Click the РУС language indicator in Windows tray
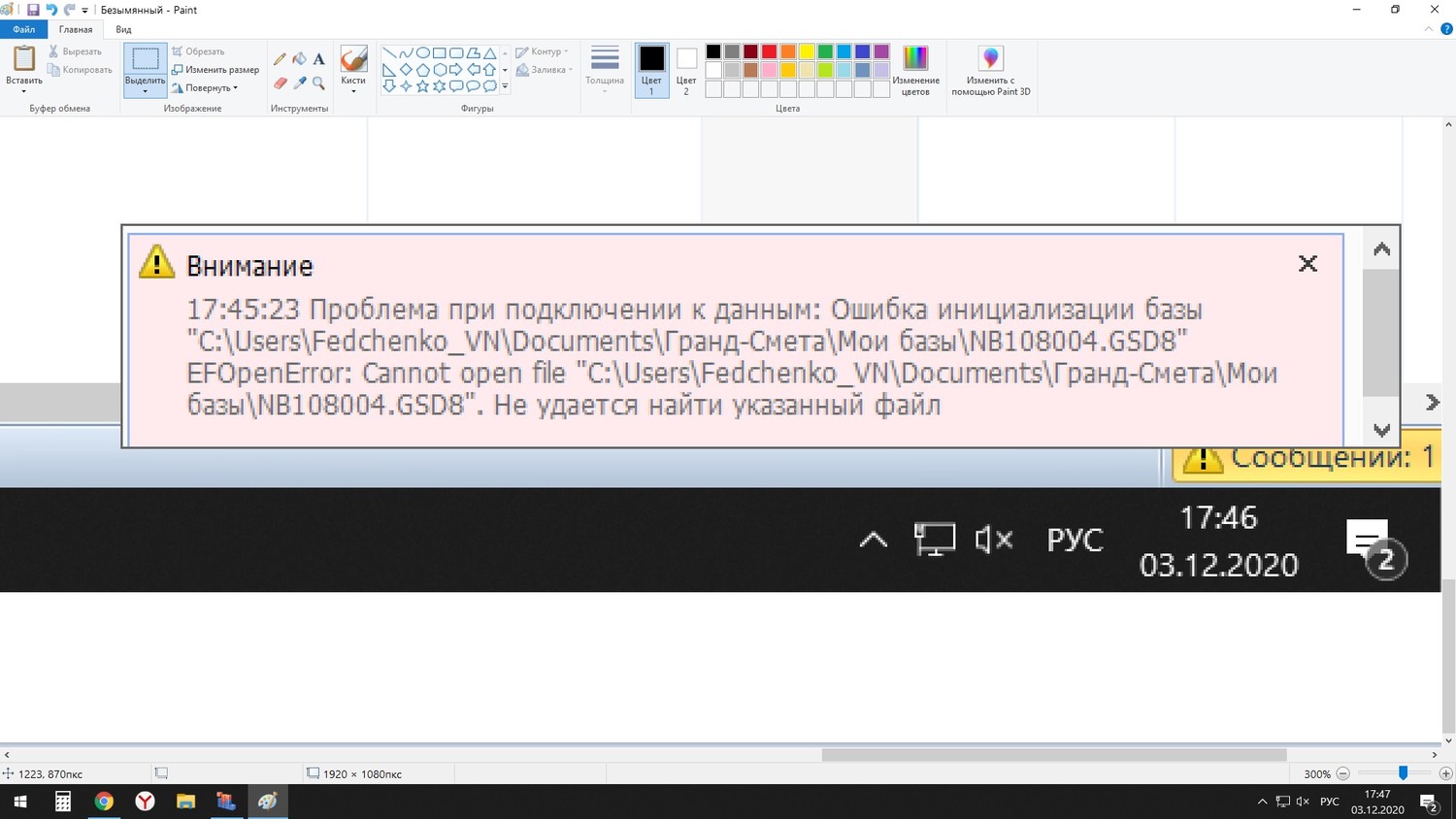 click(x=1330, y=802)
